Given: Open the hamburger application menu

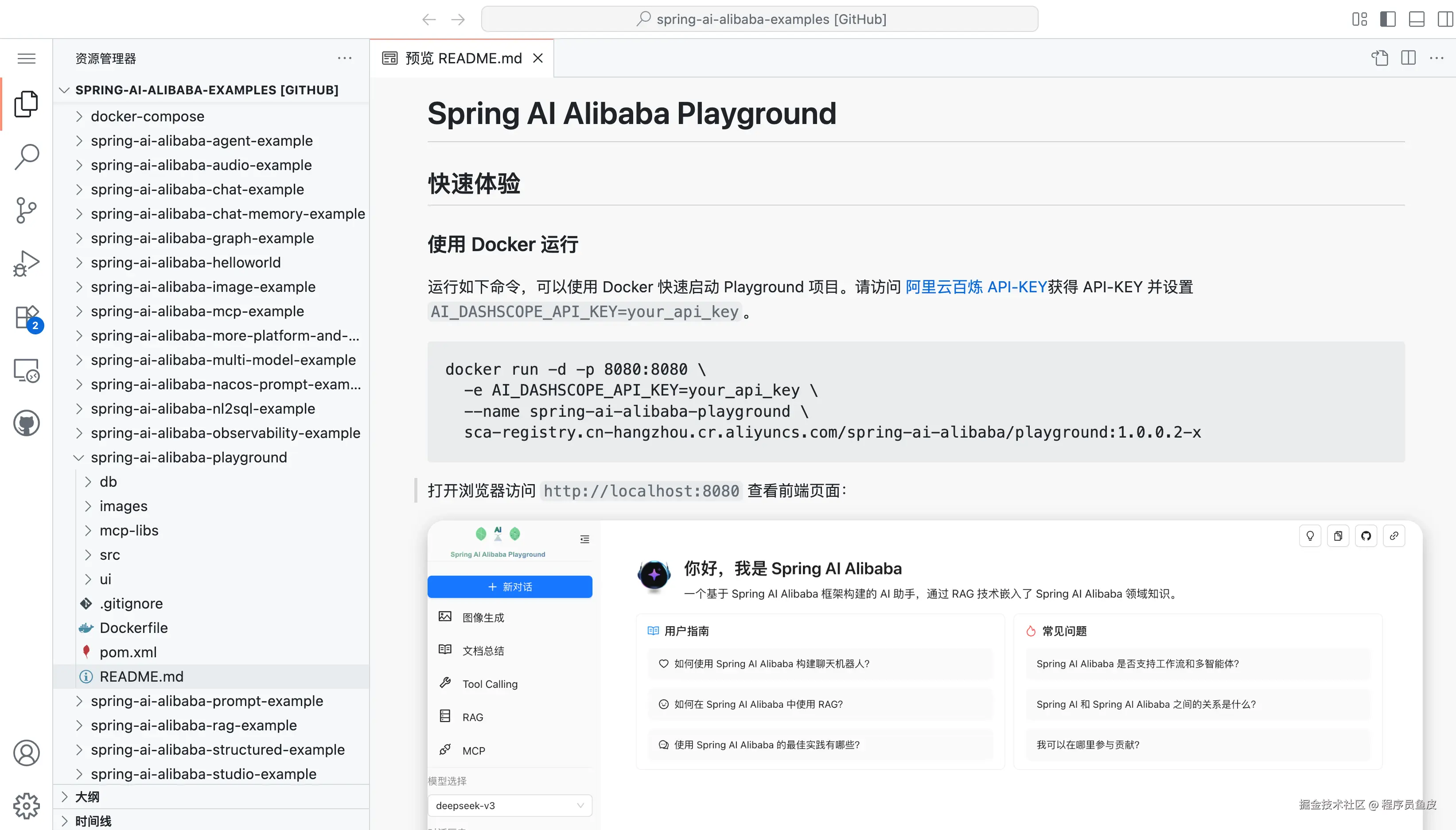Looking at the screenshot, I should click(x=26, y=58).
